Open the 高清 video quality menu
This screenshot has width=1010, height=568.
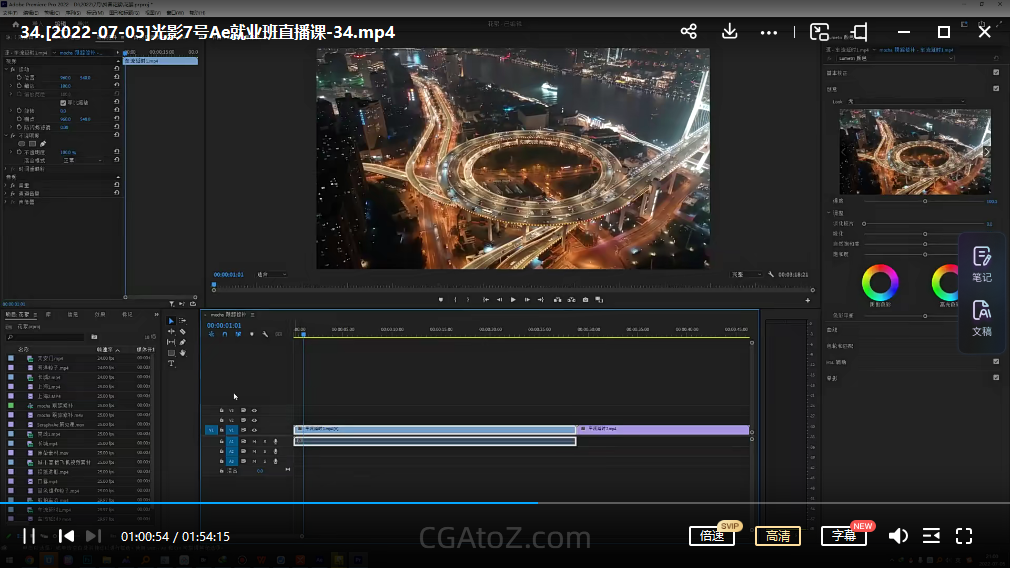(x=777, y=536)
